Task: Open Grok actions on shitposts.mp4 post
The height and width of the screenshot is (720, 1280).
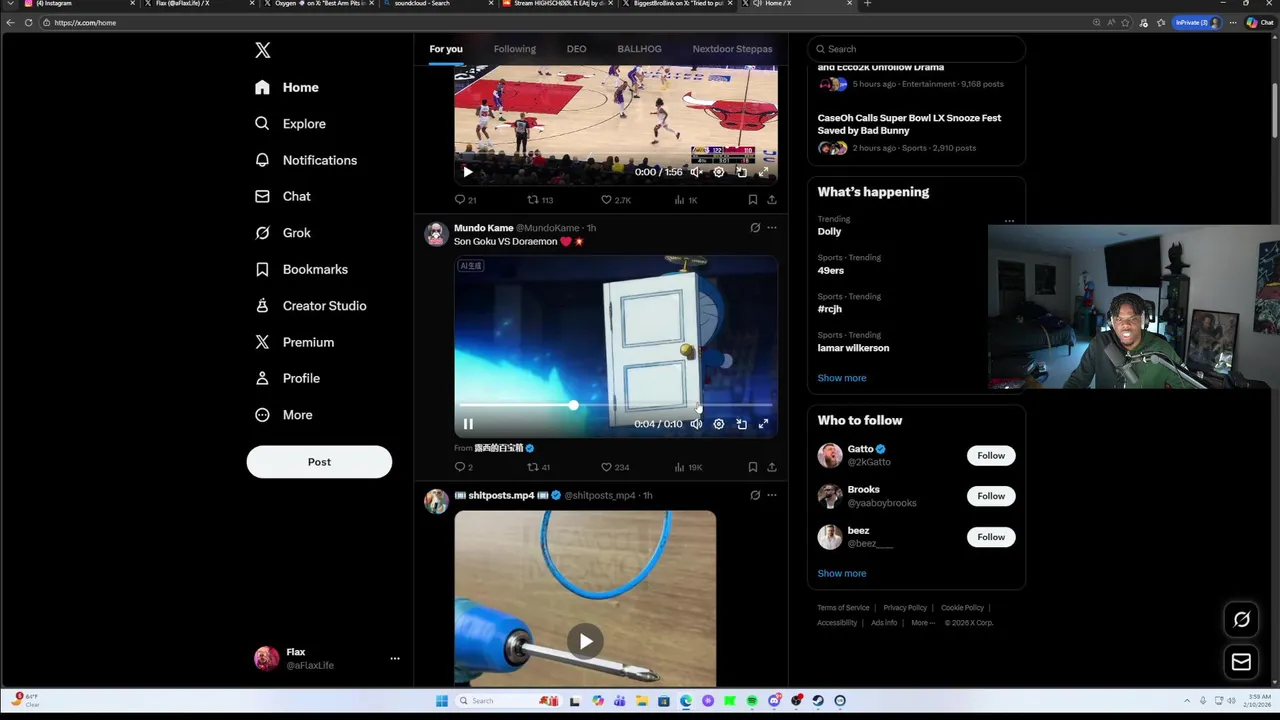Action: pyautogui.click(x=755, y=495)
